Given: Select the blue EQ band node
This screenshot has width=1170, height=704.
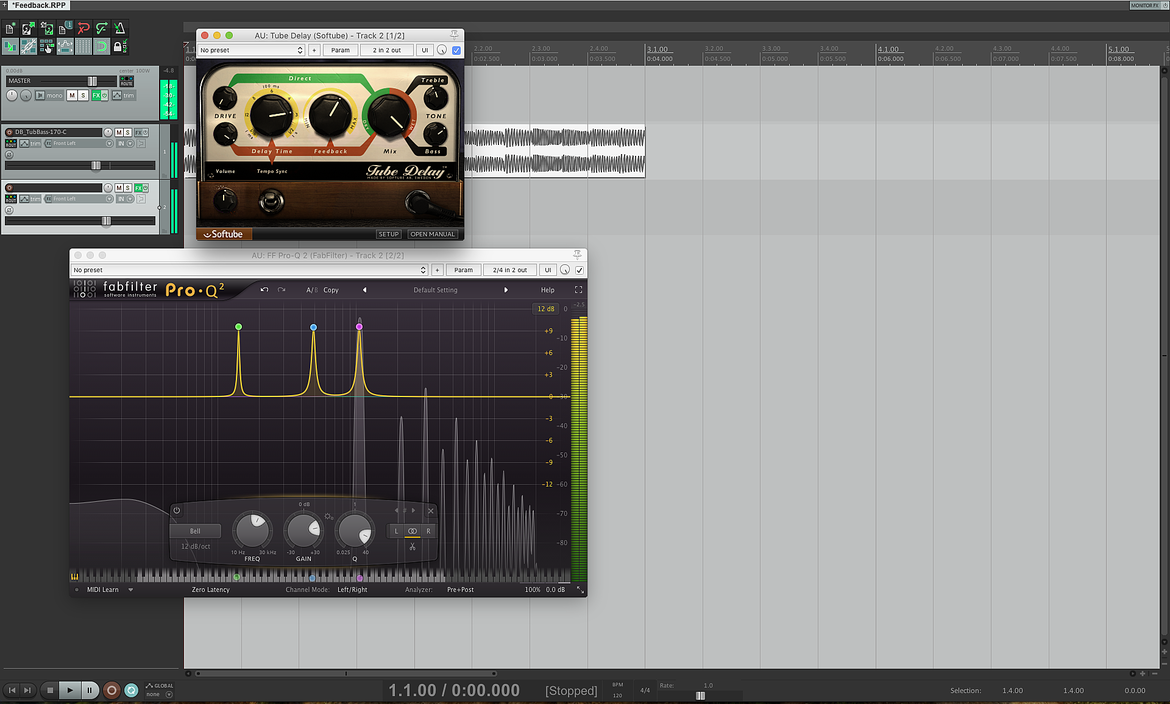Looking at the screenshot, I should (x=313, y=327).
